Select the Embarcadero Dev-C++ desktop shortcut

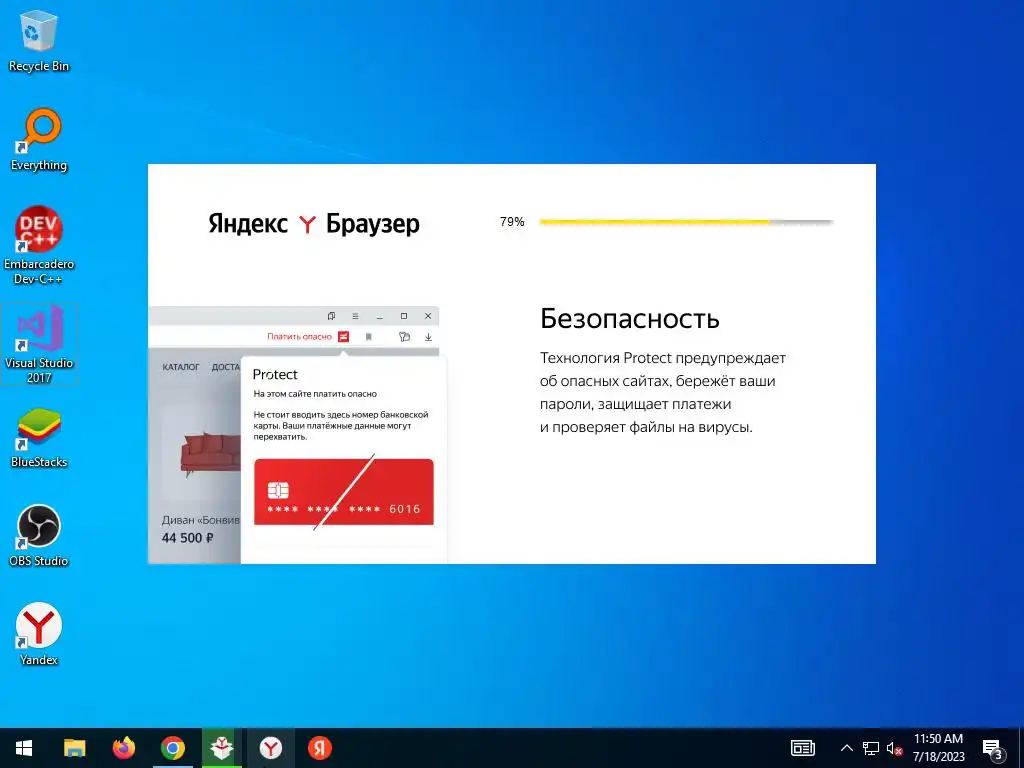39,246
